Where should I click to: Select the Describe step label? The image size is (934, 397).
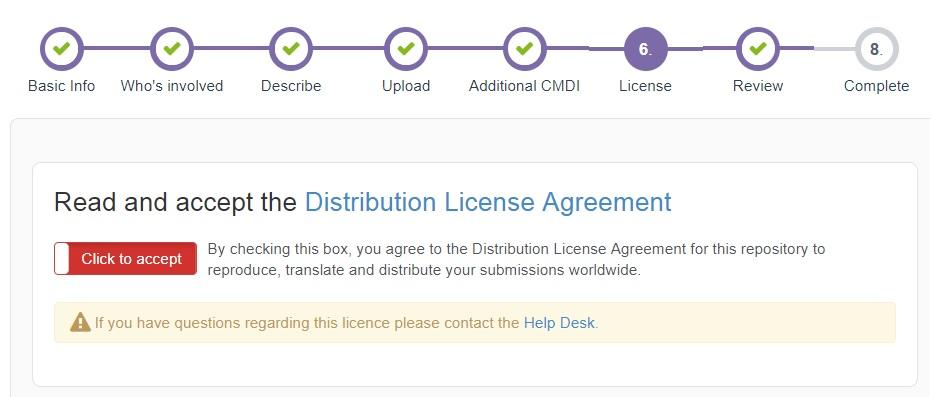[291, 86]
